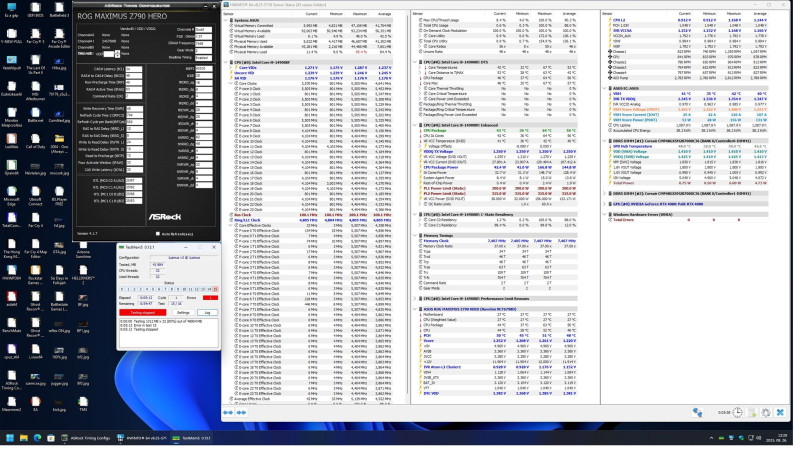Expand Performance Limit Reasons group
Screen dimensions: 800x457
coord(416,298)
